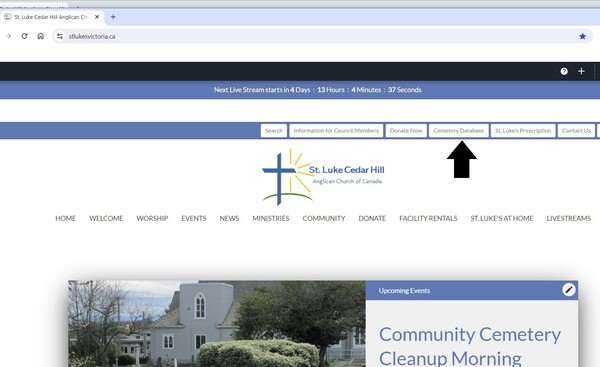Click the St. Luke Cedar Hill logo
The image size is (600, 367).
(x=323, y=176)
